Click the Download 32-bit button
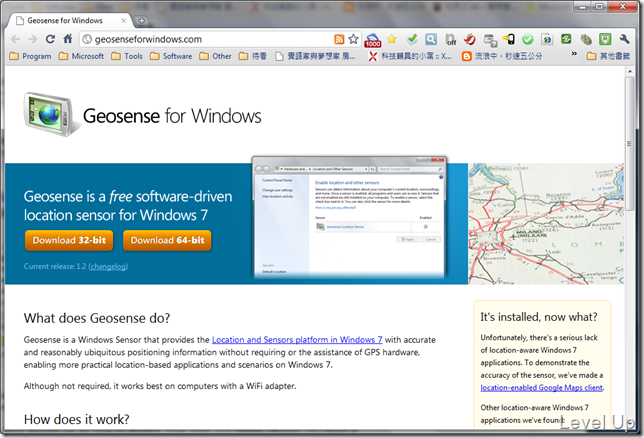The width and height of the screenshot is (644, 438). pyautogui.click(x=69, y=240)
